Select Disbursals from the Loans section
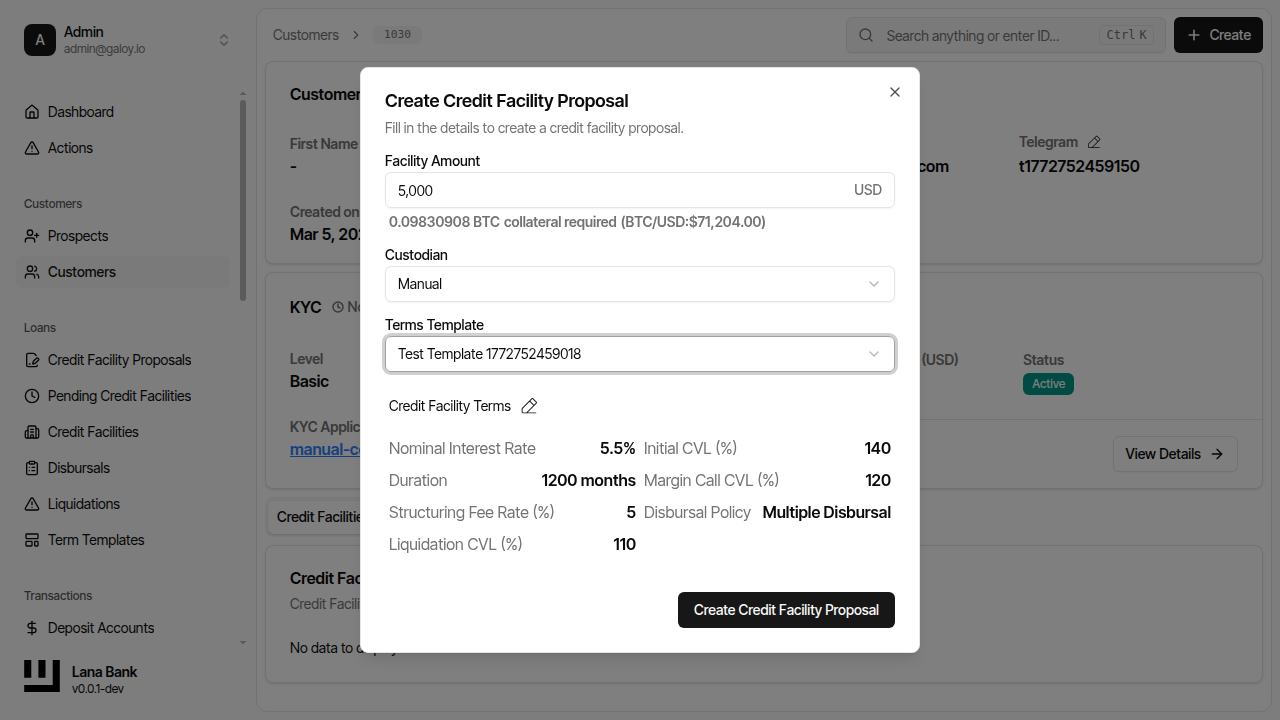 80,467
